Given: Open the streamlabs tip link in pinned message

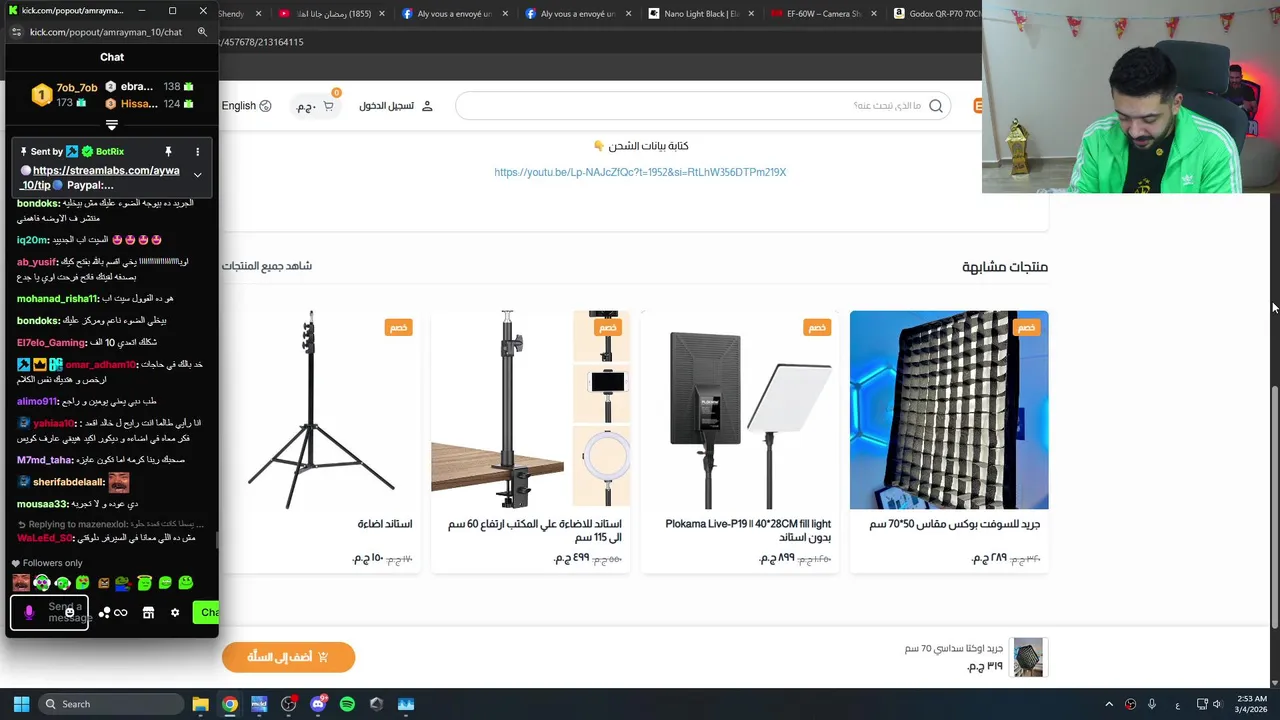Looking at the screenshot, I should point(100,177).
